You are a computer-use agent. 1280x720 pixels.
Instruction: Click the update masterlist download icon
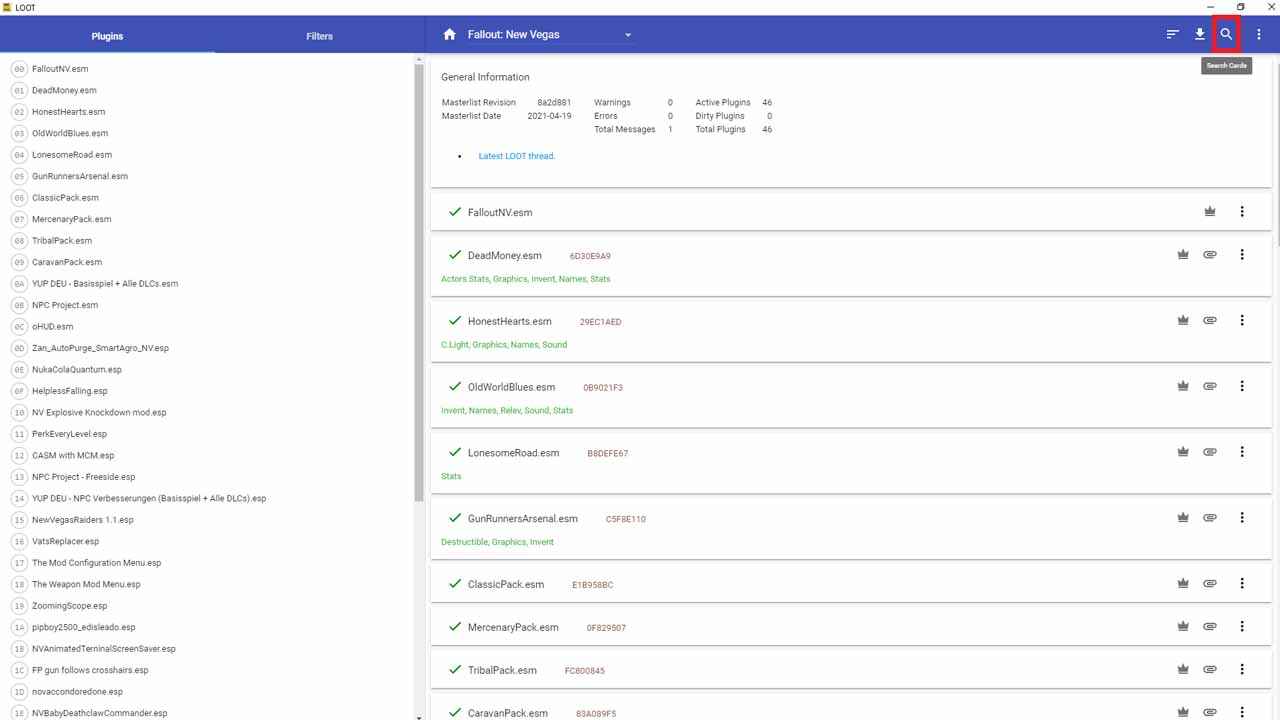[1200, 35]
